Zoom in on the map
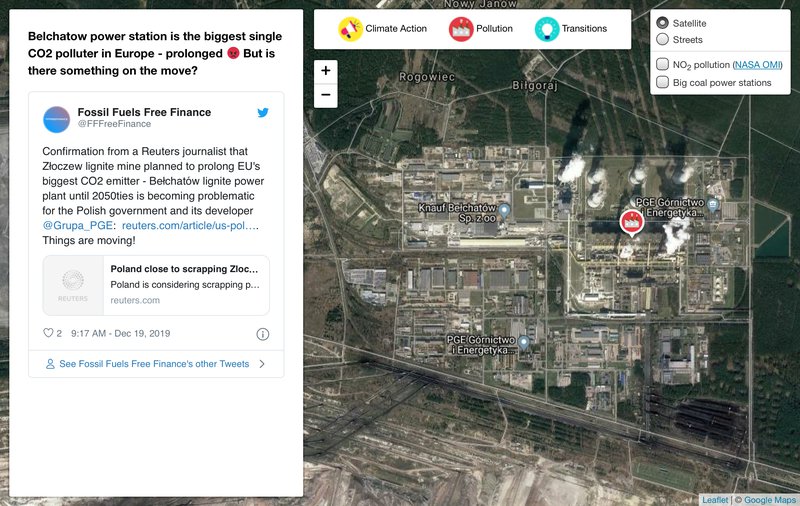800x506 pixels. 326,72
